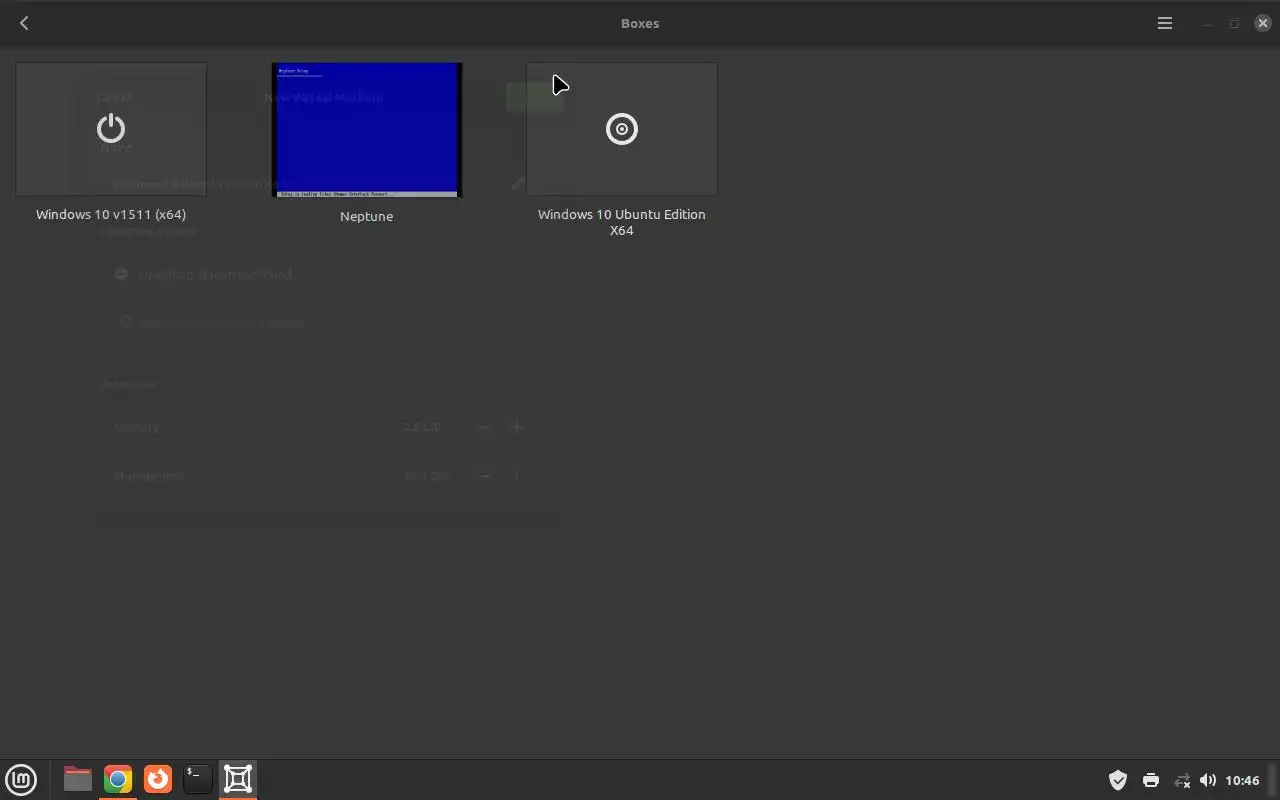
Task: Open the orange browser icon in the panel
Action: [158, 779]
